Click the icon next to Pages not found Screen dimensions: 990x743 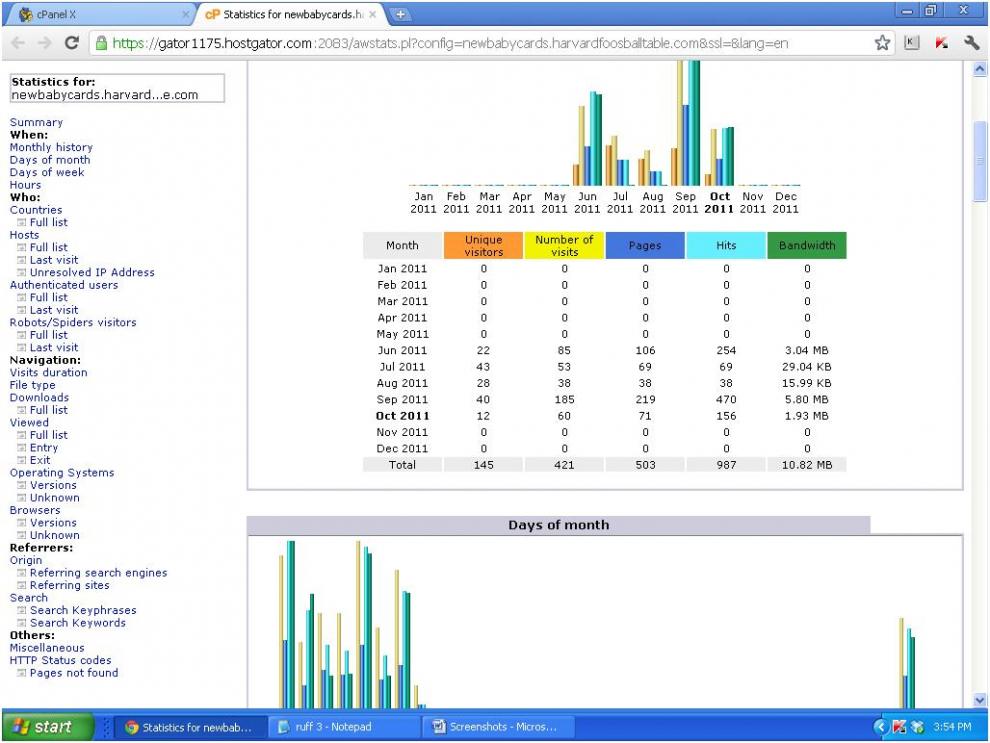tap(22, 673)
